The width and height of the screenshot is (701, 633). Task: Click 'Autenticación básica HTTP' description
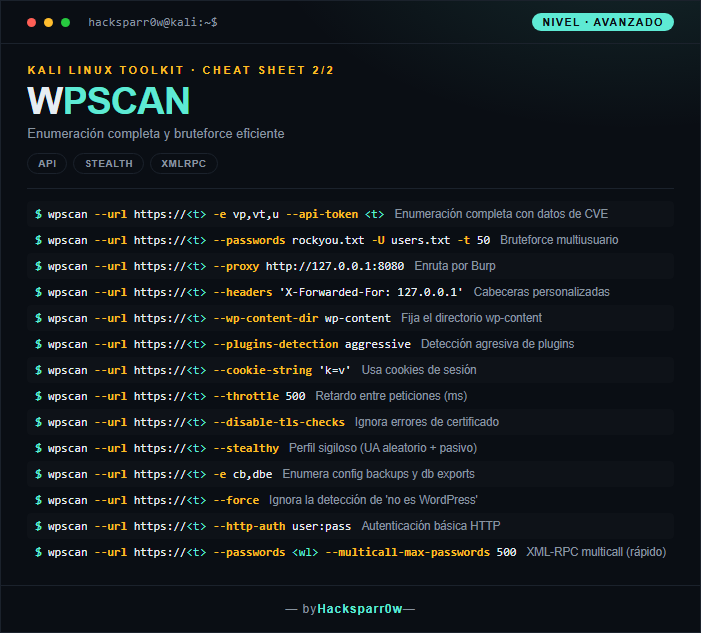[431, 526]
